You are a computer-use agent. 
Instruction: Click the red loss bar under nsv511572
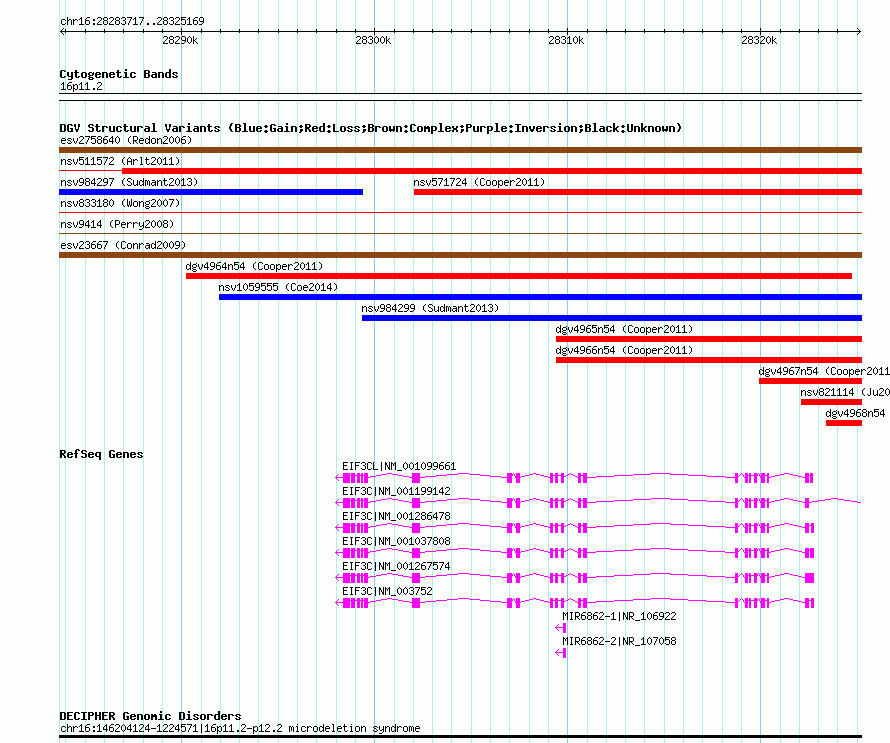tap(492, 171)
